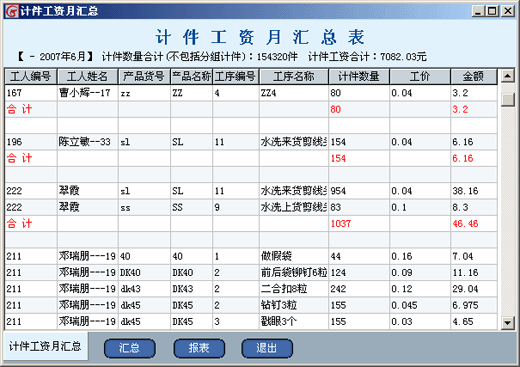
Task: Click the 工价 column header
Action: [x=420, y=77]
